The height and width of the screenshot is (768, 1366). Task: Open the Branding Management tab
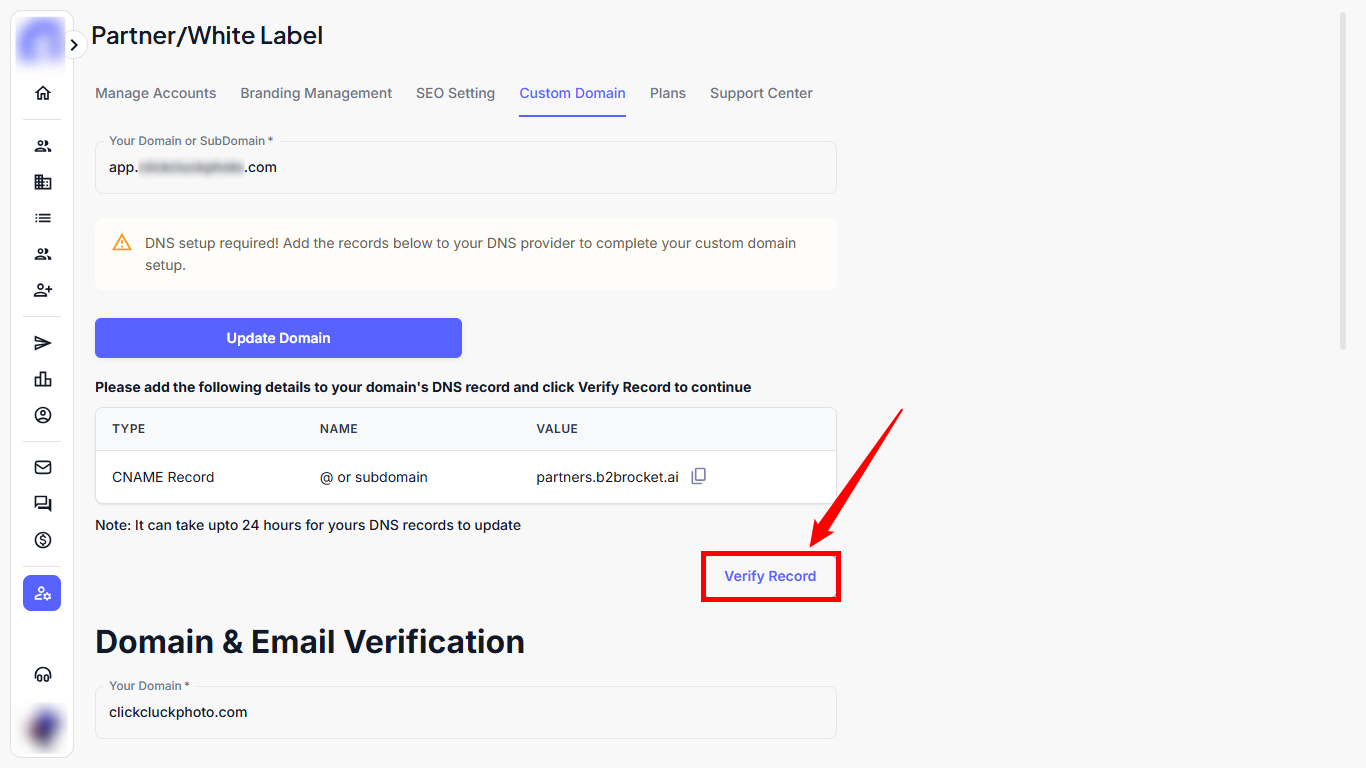coord(316,93)
